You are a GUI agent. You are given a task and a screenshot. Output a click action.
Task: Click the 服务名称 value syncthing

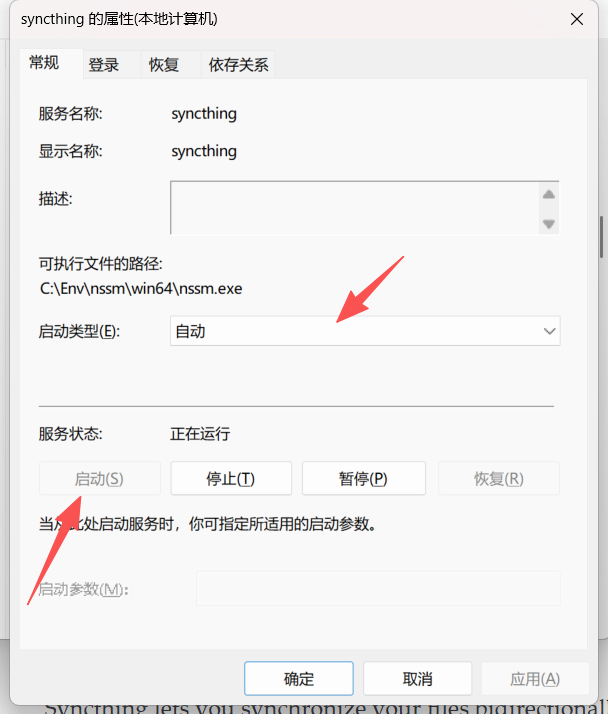204,114
